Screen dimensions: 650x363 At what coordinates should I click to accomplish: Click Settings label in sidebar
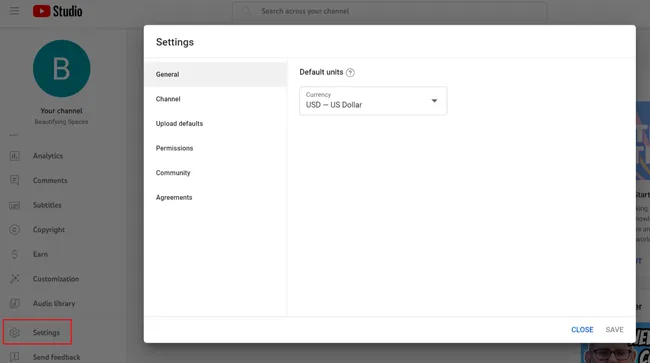[46, 332]
